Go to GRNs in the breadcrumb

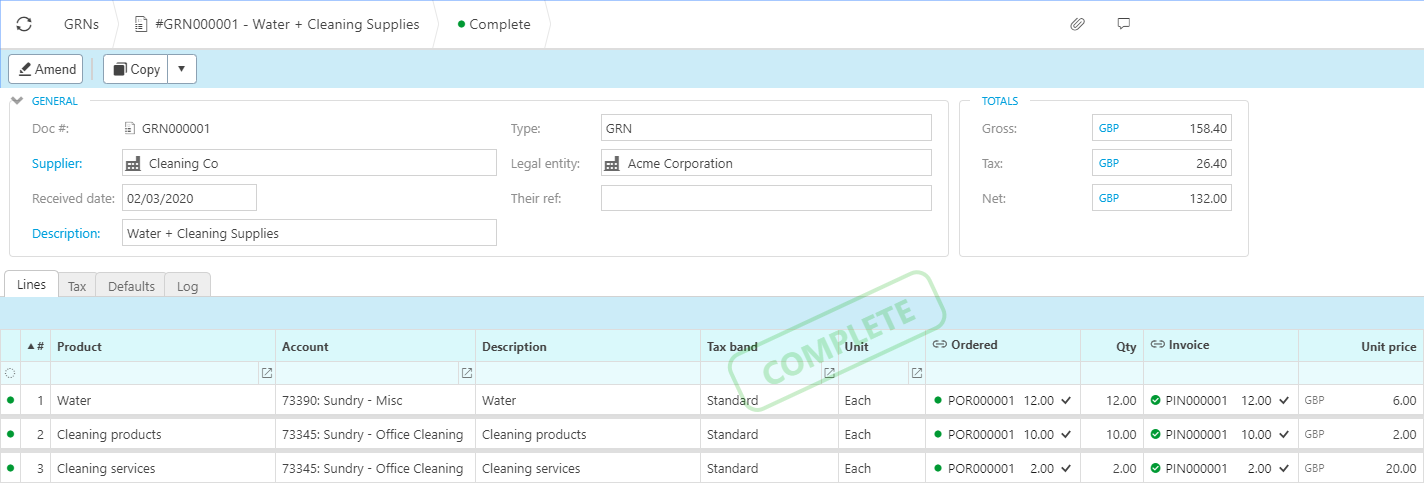tap(81, 24)
